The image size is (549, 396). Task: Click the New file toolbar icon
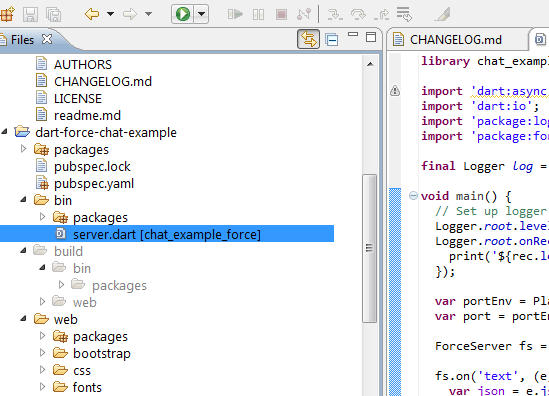click(x=7, y=15)
